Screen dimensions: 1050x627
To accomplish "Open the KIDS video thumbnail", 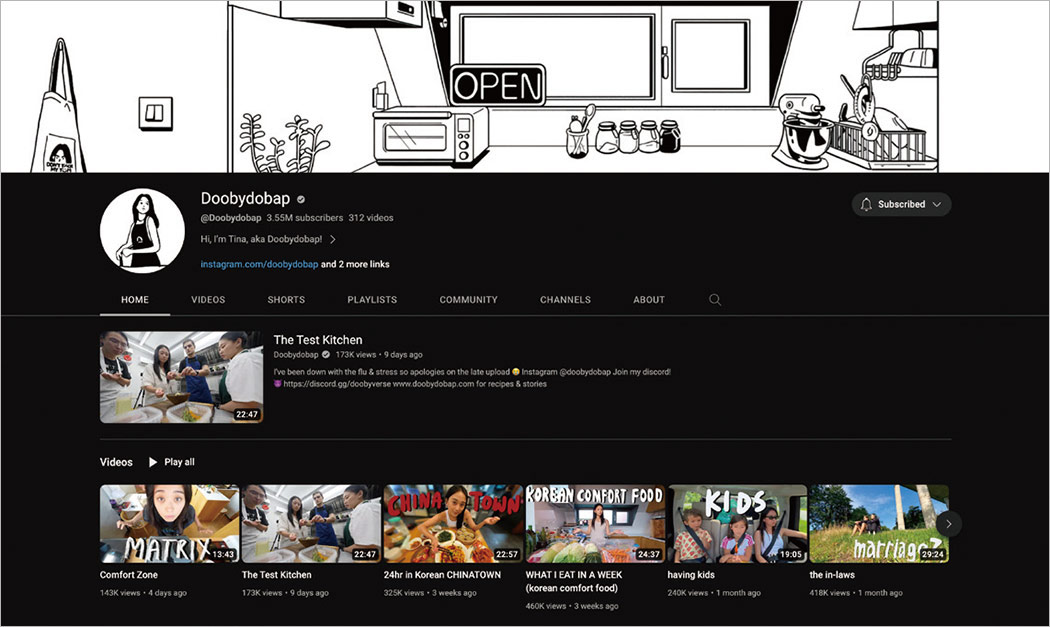I will [x=737, y=524].
